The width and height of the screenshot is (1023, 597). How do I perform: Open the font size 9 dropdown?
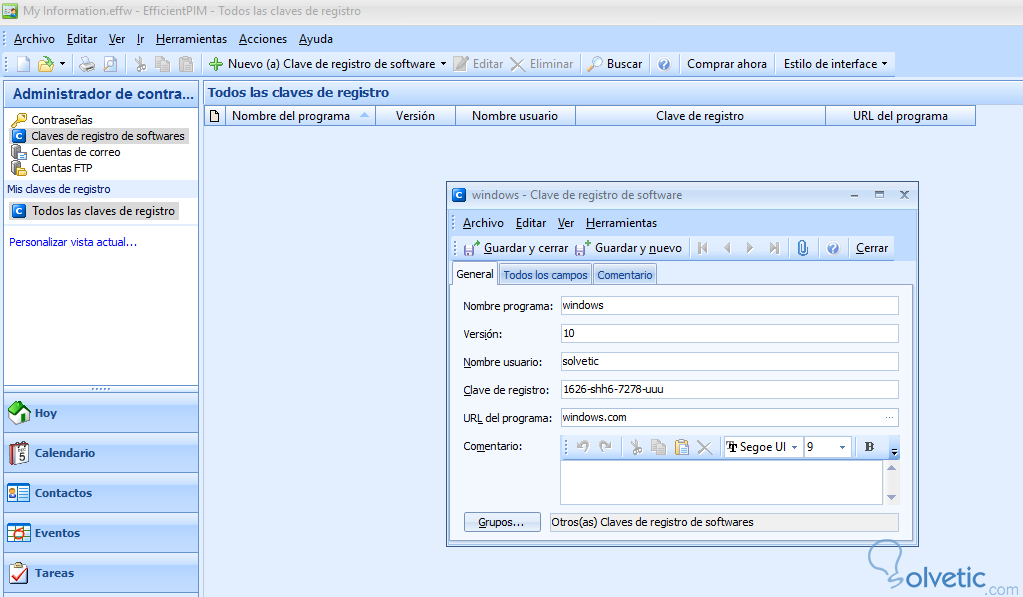pos(842,447)
